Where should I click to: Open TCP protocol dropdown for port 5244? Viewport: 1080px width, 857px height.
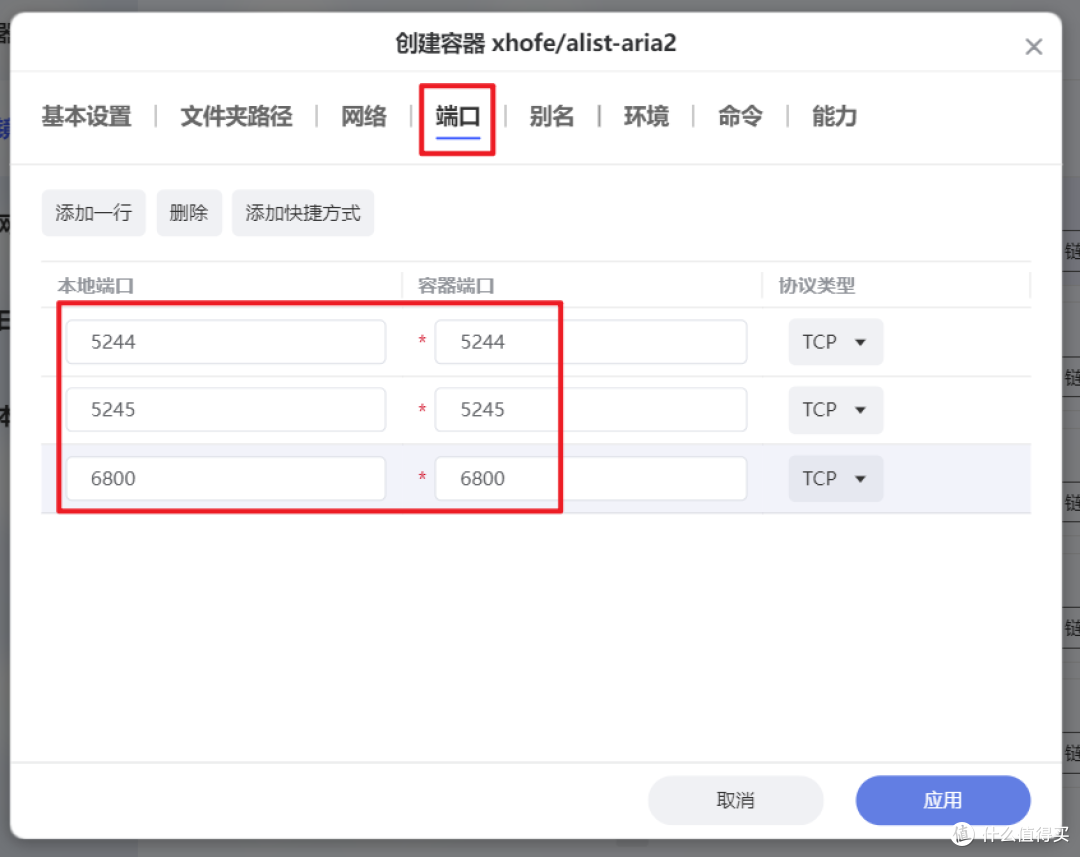pyautogui.click(x=835, y=342)
